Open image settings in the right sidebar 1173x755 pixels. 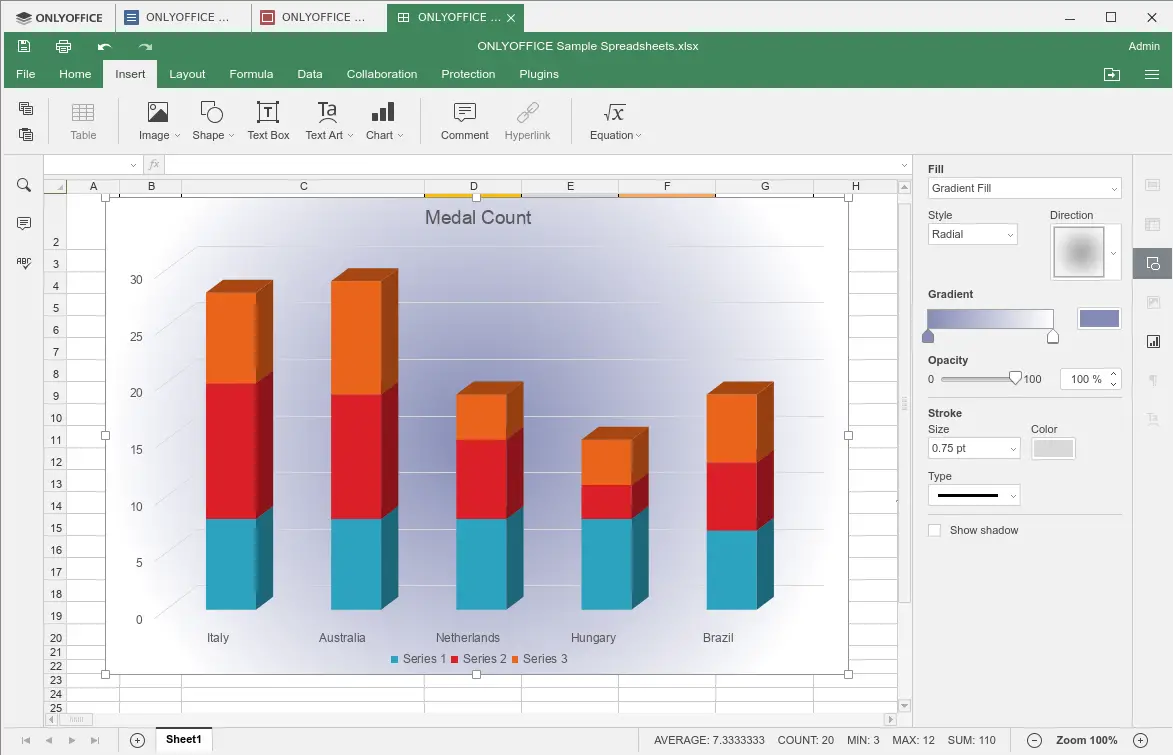[1152, 302]
